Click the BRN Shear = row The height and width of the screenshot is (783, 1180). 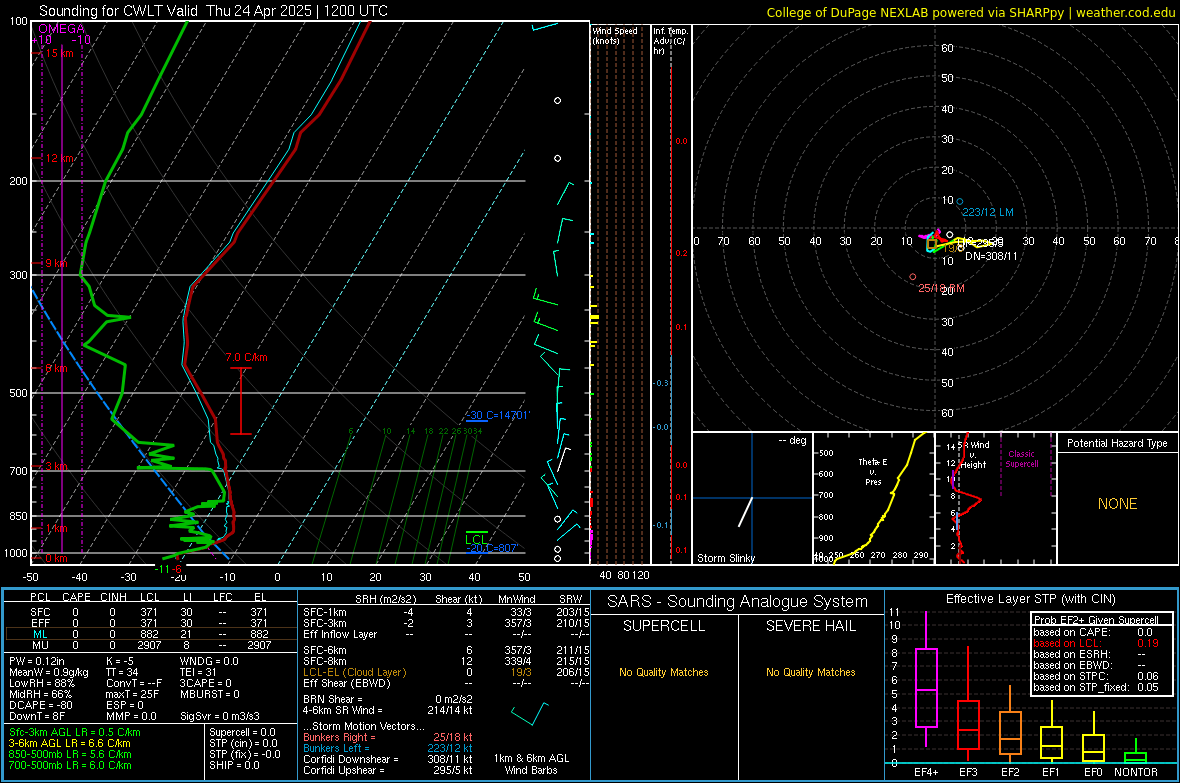[388, 699]
